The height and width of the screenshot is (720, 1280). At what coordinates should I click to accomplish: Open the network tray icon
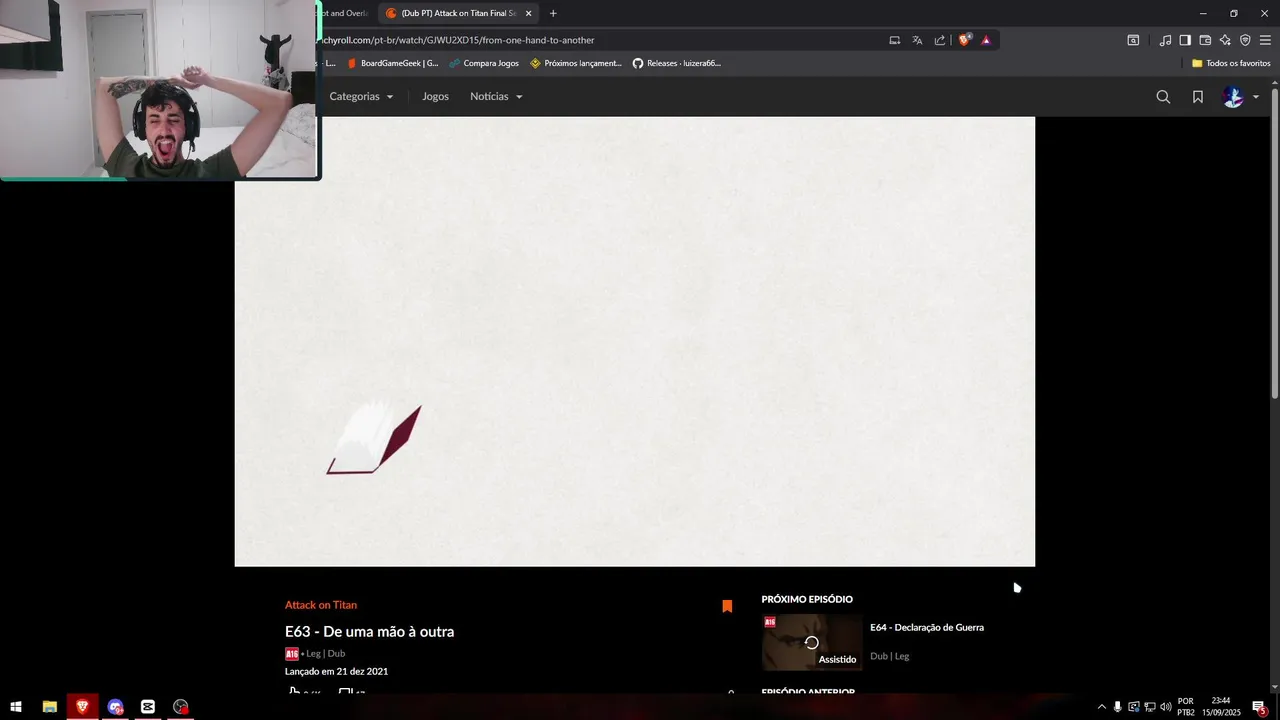pos(1150,707)
